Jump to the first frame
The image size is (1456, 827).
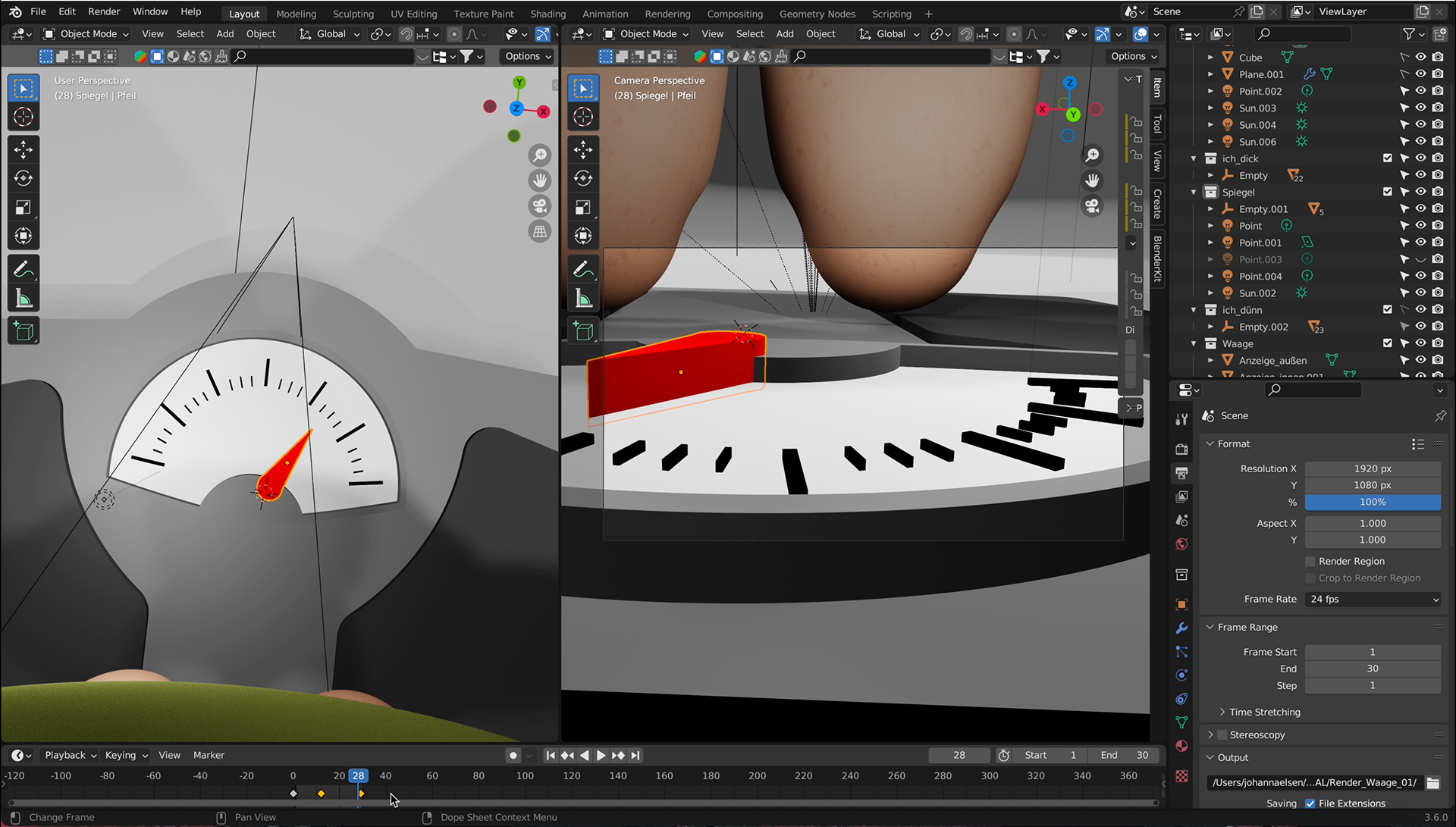551,755
